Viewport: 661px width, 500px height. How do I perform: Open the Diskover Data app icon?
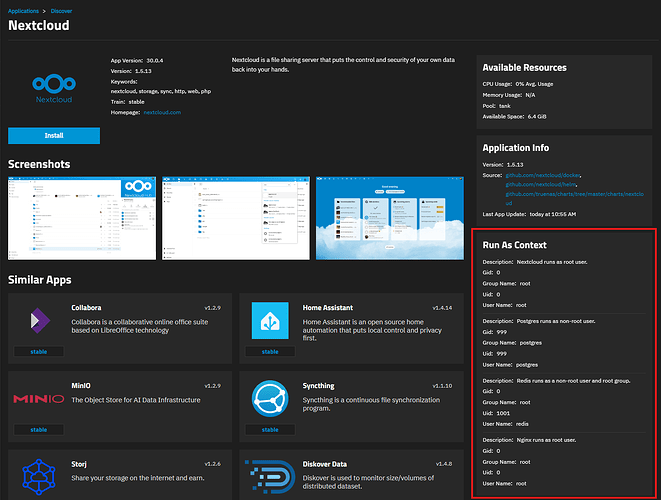pos(270,476)
